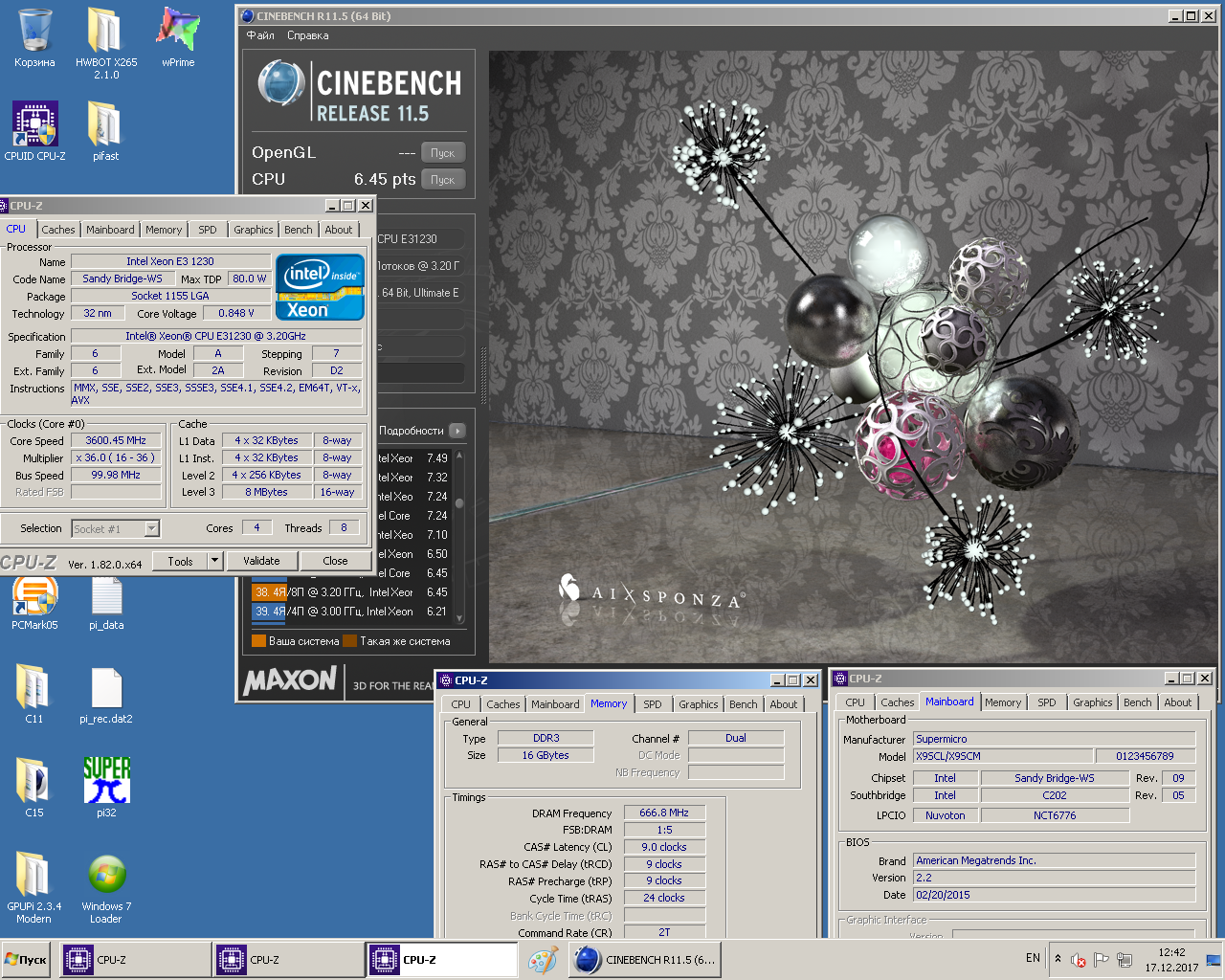The image size is (1225, 980).
Task: Click the Supermicro manufacturer field
Action: click(x=1055, y=739)
